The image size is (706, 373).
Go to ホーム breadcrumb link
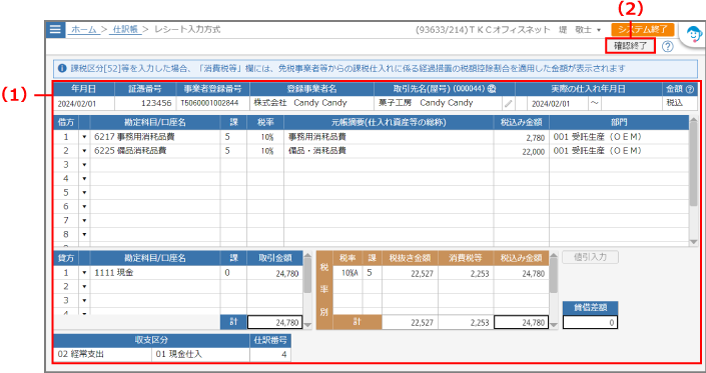click(x=84, y=30)
